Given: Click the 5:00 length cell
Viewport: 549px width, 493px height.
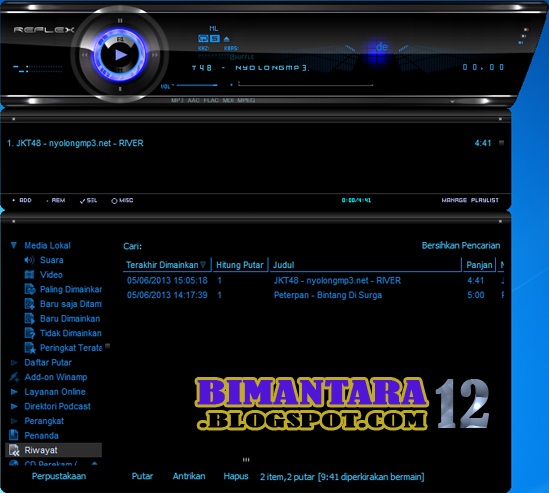Looking at the screenshot, I should click(475, 295).
